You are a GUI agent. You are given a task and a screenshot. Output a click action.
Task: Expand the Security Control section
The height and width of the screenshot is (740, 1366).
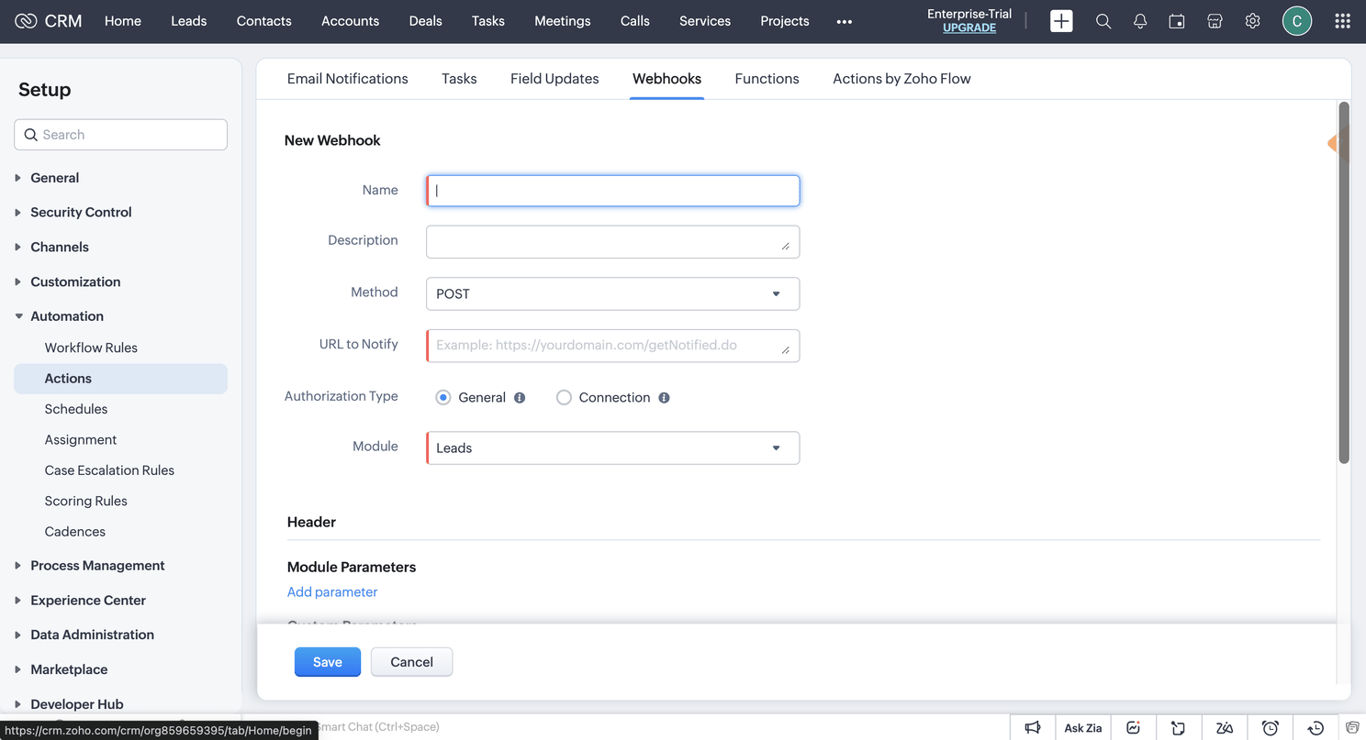(81, 212)
